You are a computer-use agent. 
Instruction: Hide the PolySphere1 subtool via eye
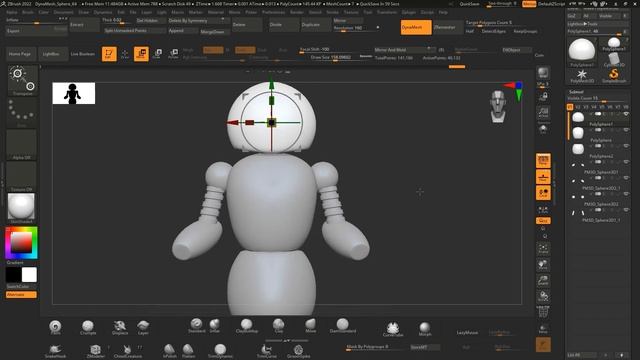point(626,114)
